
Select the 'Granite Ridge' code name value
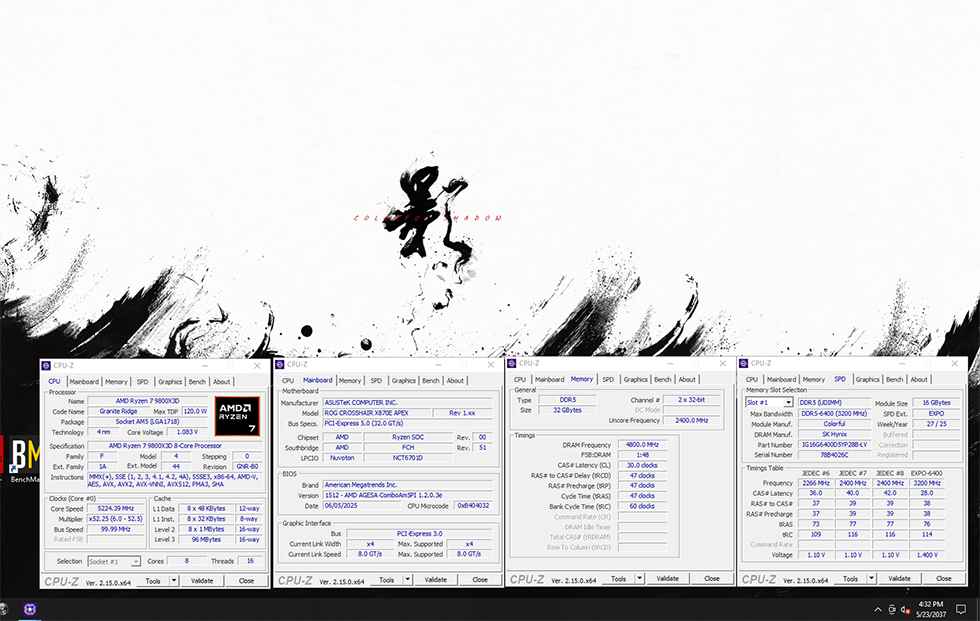118,412
